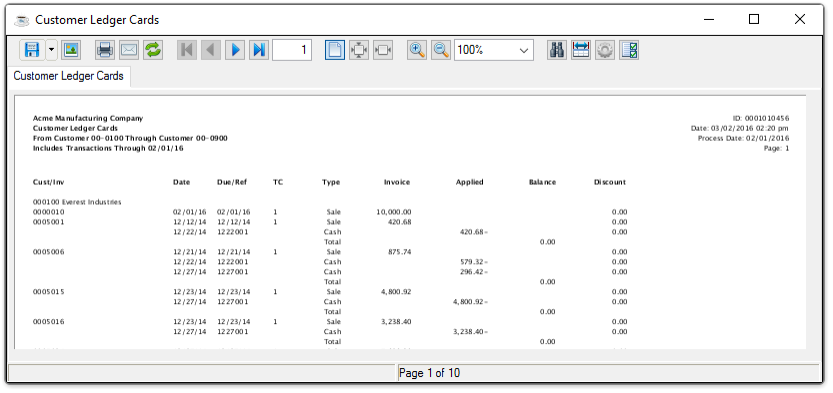Click the gear settings icon

(x=605, y=50)
